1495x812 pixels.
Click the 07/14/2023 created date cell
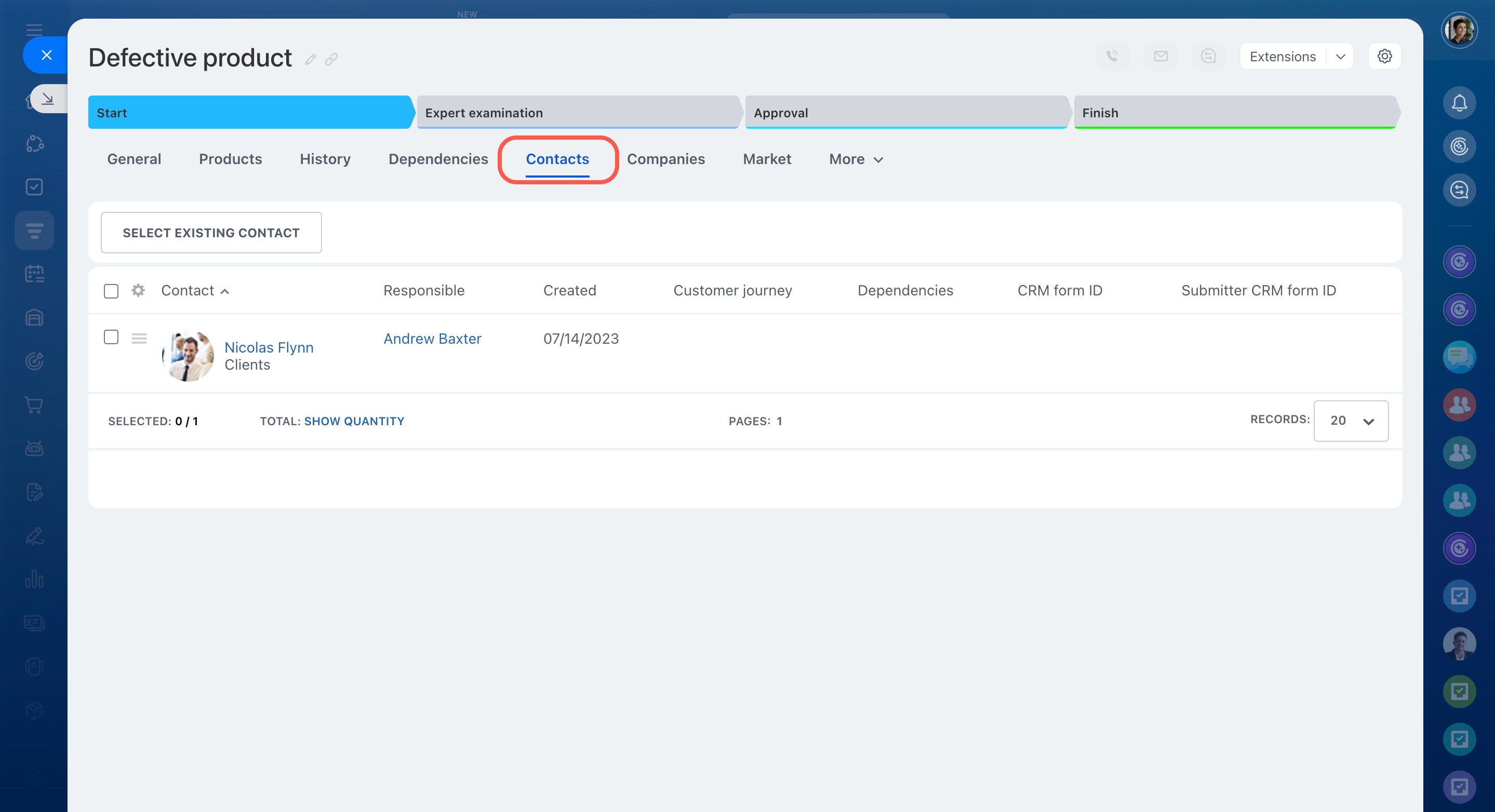(x=581, y=339)
